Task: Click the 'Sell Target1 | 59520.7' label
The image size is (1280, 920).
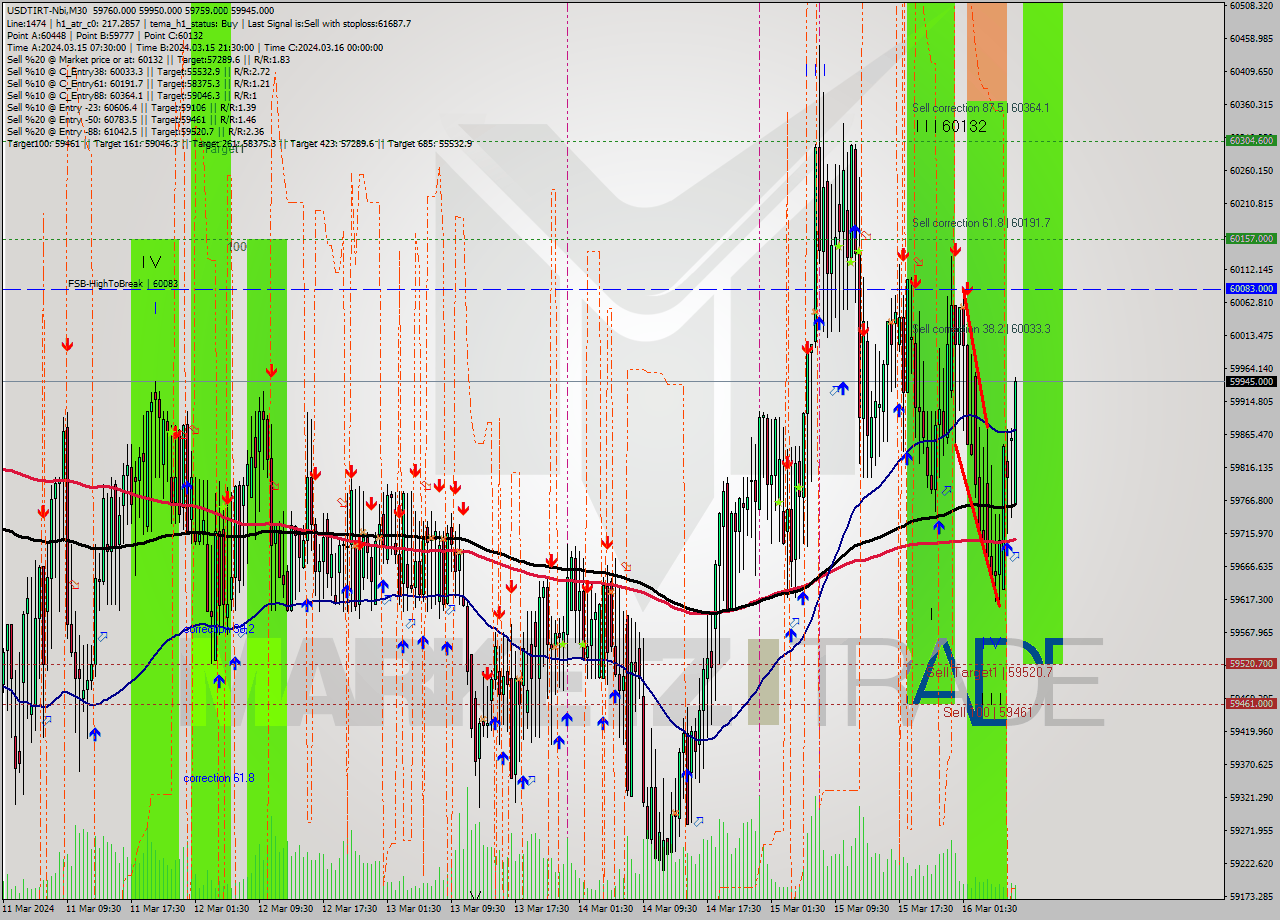Action: [990, 673]
